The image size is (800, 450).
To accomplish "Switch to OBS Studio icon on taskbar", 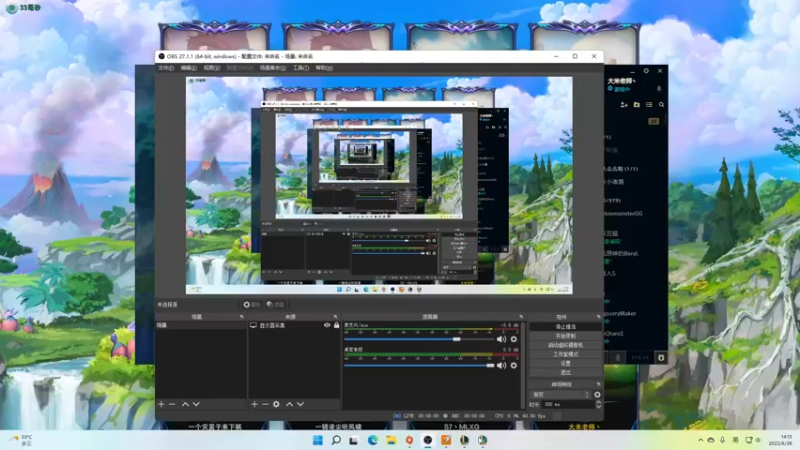I will point(428,440).
